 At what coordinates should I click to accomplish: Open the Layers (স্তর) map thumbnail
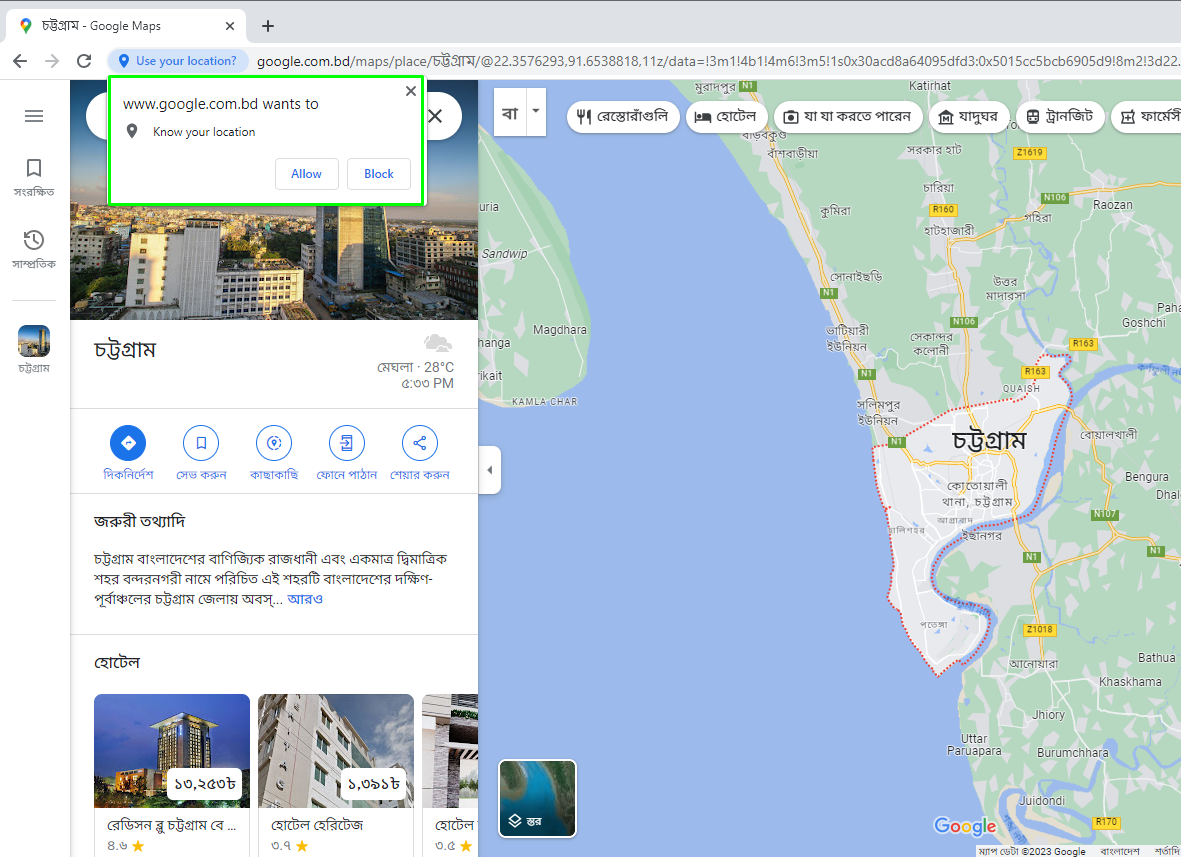[538, 798]
